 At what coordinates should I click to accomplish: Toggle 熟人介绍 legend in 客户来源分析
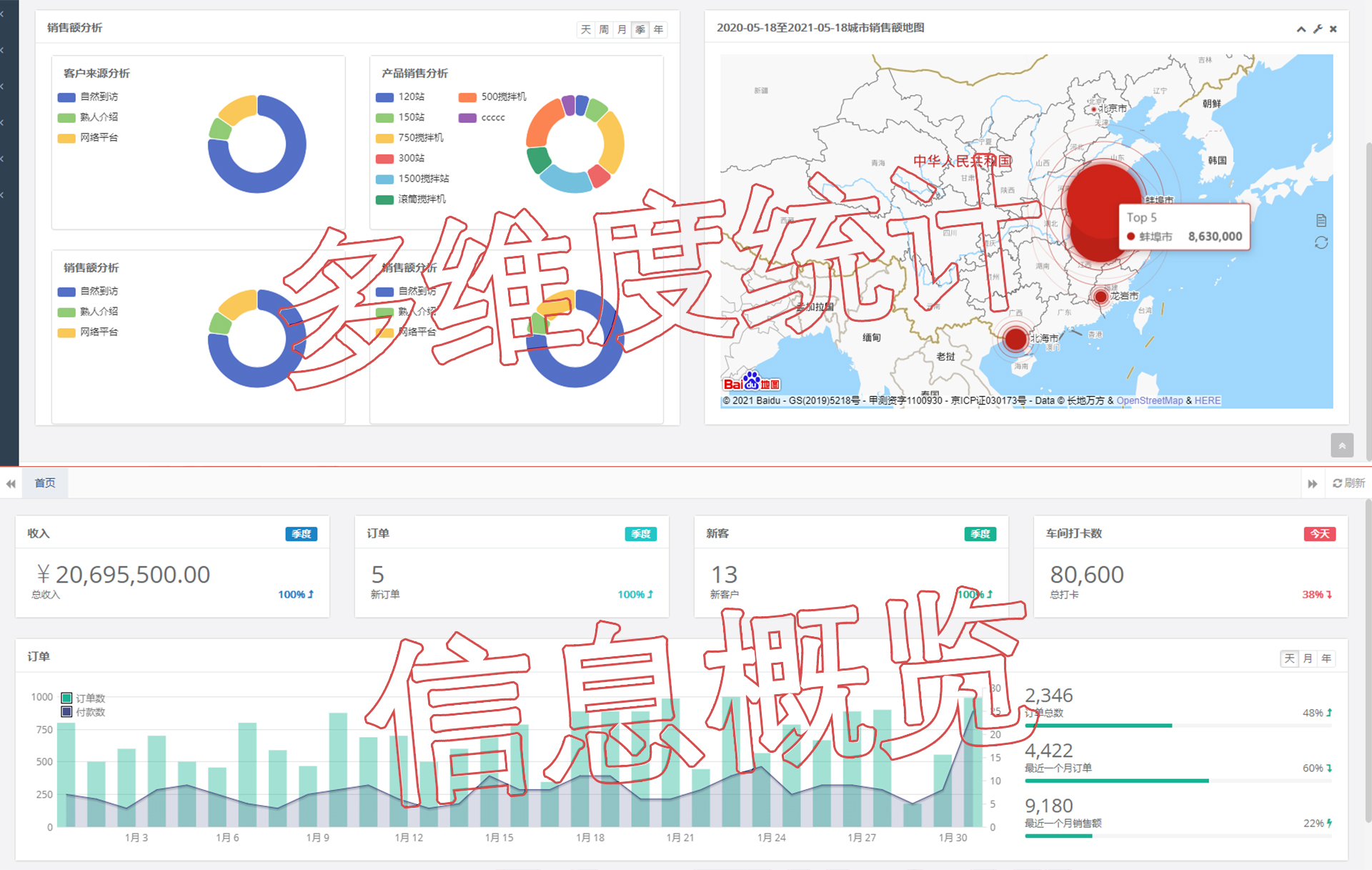pos(88,117)
